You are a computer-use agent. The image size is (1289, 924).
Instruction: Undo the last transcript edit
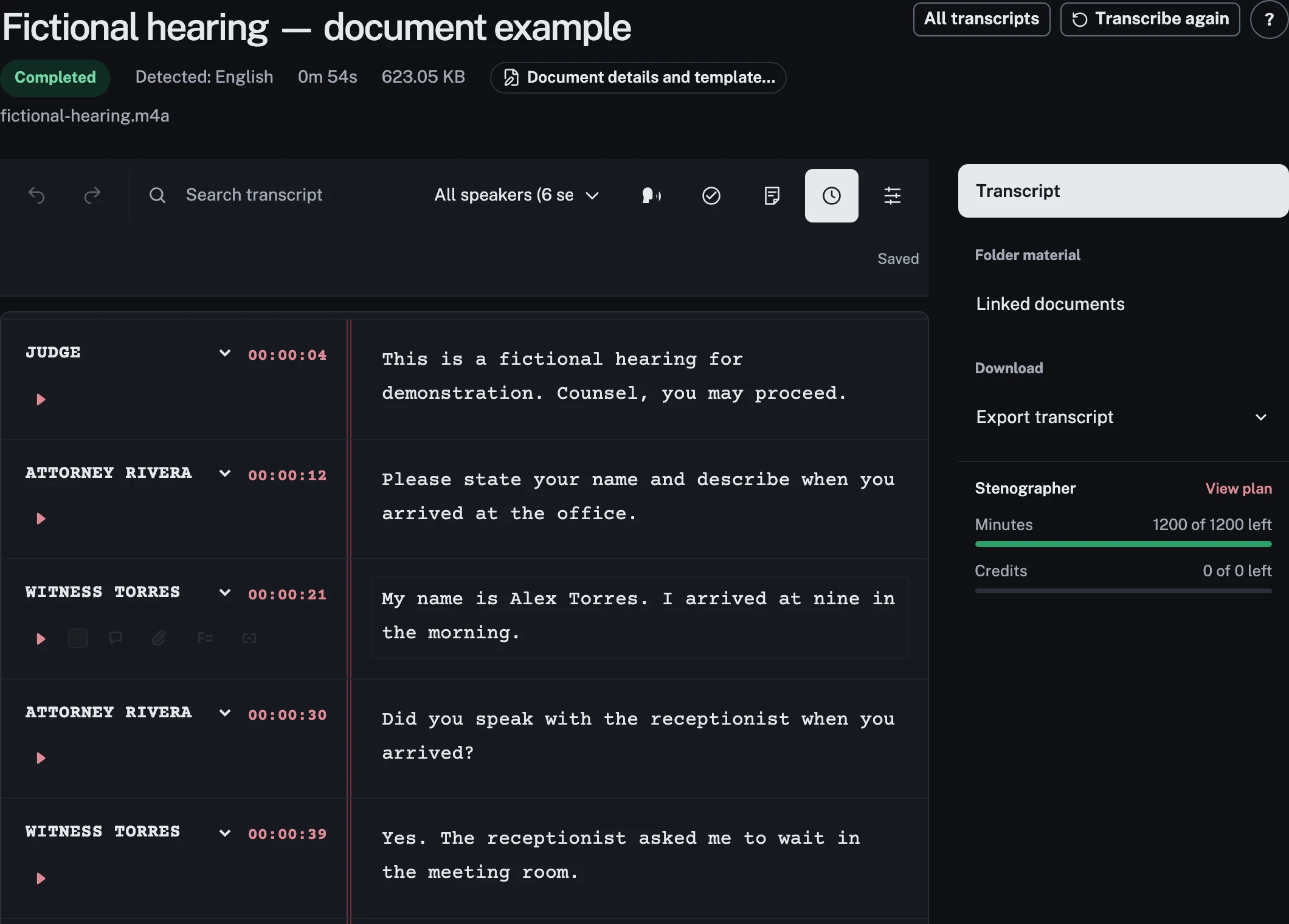(x=36, y=195)
